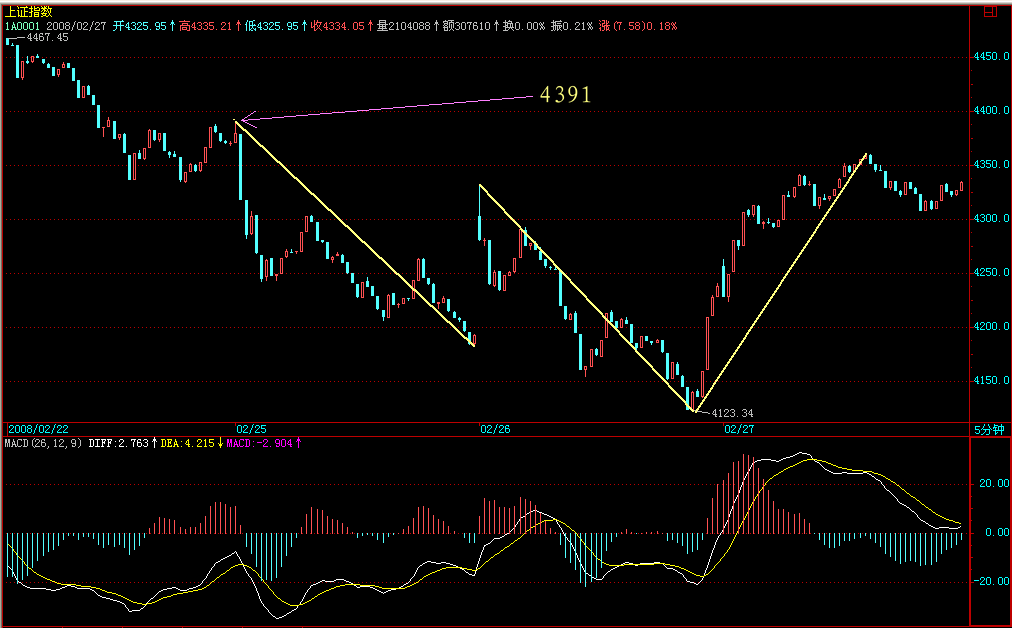
Task: Click the magenta MACD value in indicator header
Action: (x=263, y=442)
